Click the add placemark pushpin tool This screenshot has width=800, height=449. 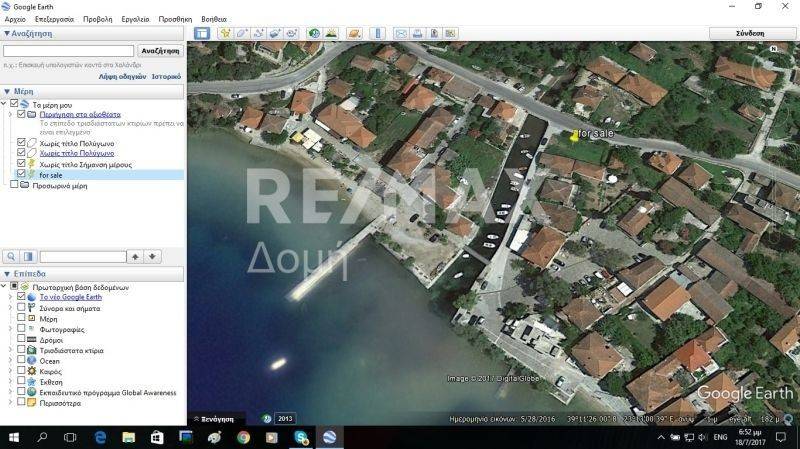pos(225,33)
